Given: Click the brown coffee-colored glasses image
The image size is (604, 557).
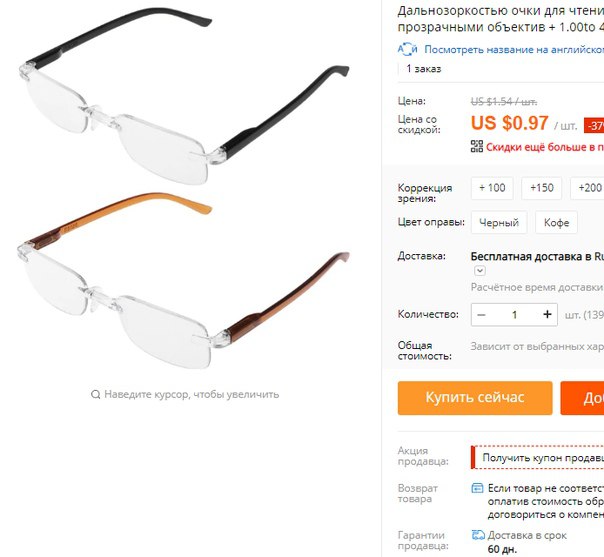Looking at the screenshot, I should tap(183, 280).
